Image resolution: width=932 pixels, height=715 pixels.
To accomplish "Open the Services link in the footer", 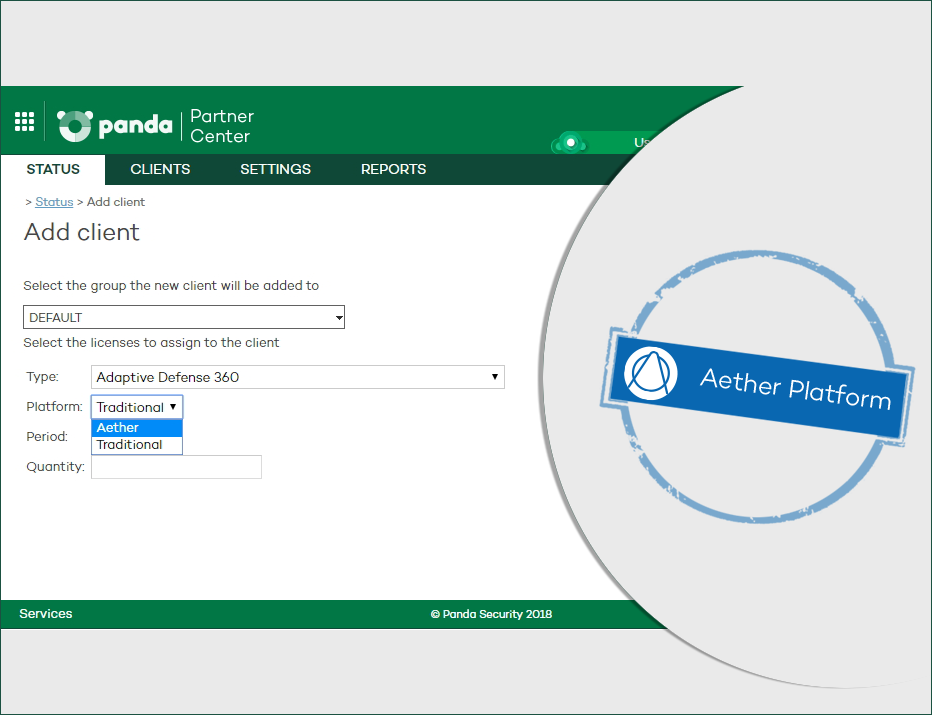I will [x=46, y=614].
